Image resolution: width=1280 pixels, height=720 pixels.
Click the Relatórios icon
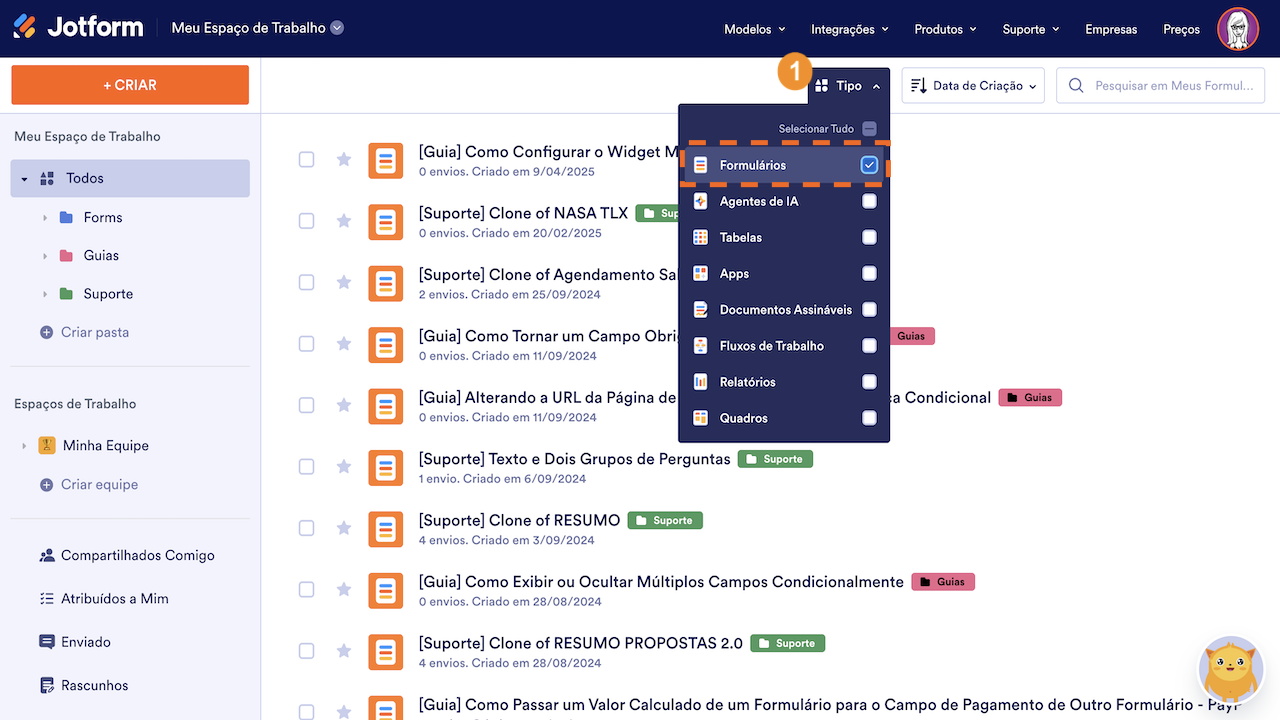pyautogui.click(x=700, y=381)
